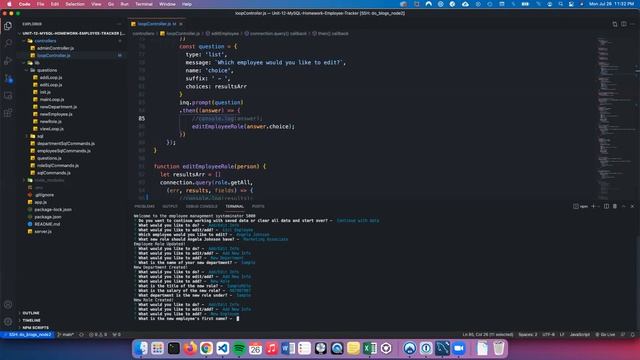640x360 pixels.
Task: Open package.json file
Action: 48,217
